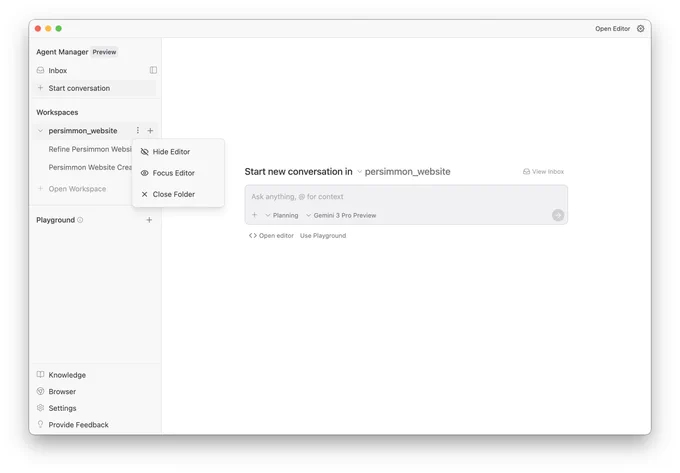Click the Ask anything input field
Screen dimensions: 680x473
(x=406, y=197)
